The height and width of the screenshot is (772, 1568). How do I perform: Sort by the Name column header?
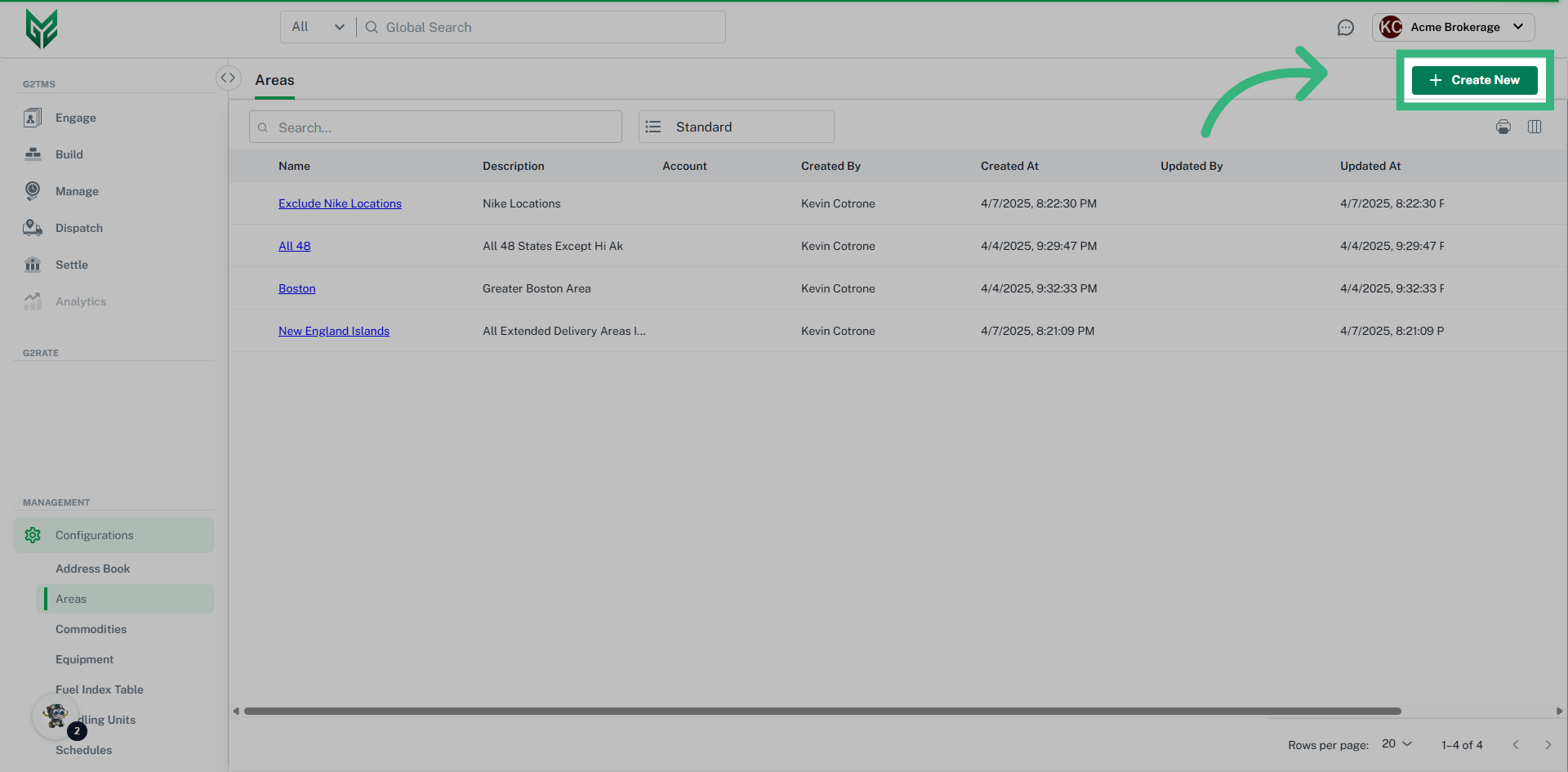(294, 166)
